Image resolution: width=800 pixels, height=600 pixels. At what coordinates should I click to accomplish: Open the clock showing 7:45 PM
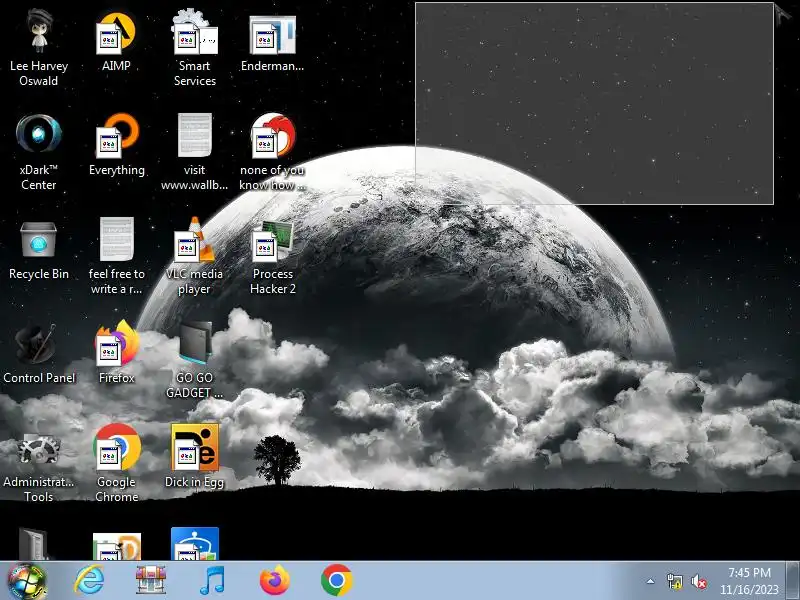[x=749, y=581]
